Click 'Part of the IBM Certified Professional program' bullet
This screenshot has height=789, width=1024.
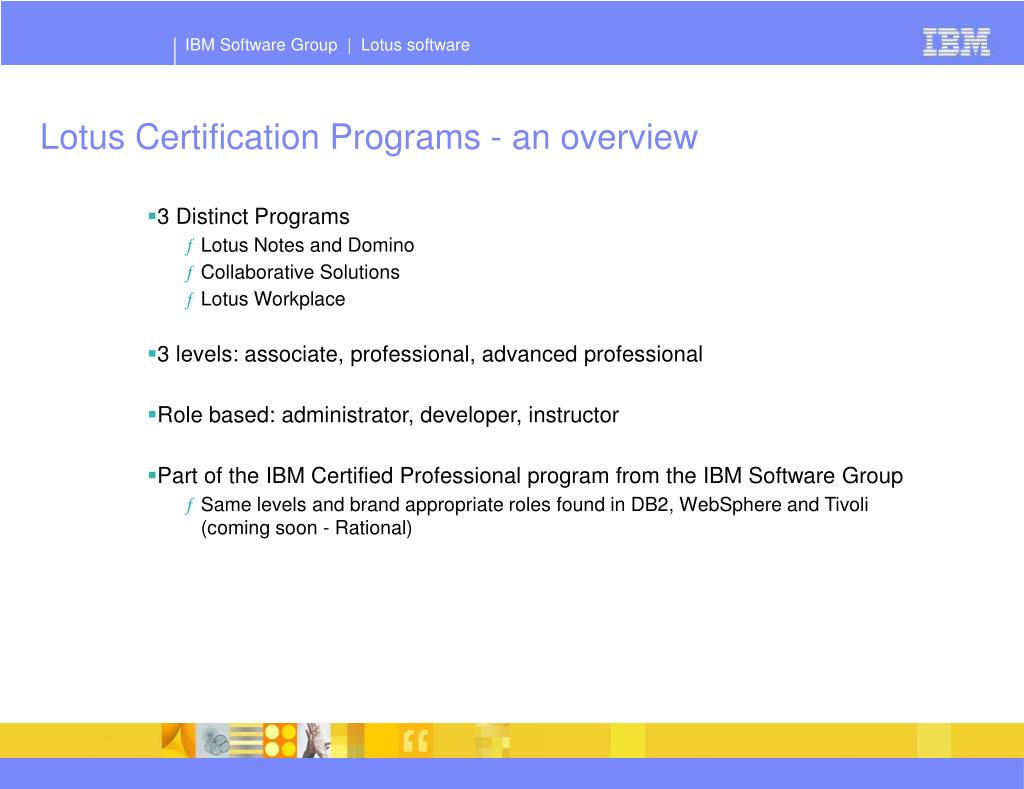click(x=530, y=475)
